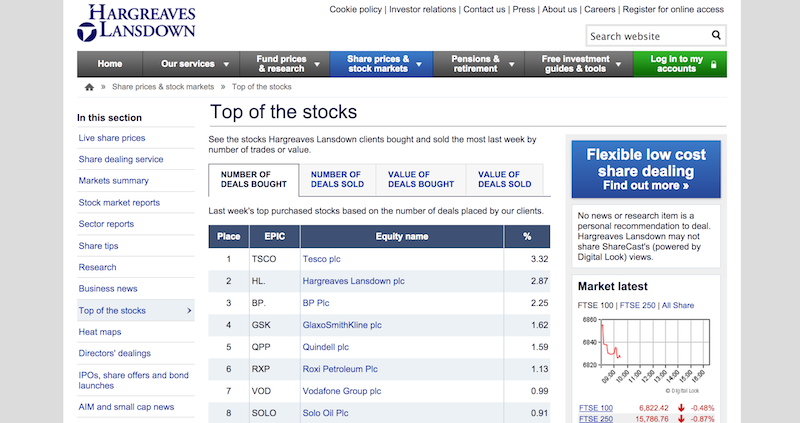Expand Free investment guides & tools arrow
The width and height of the screenshot is (800, 423).
pos(618,64)
